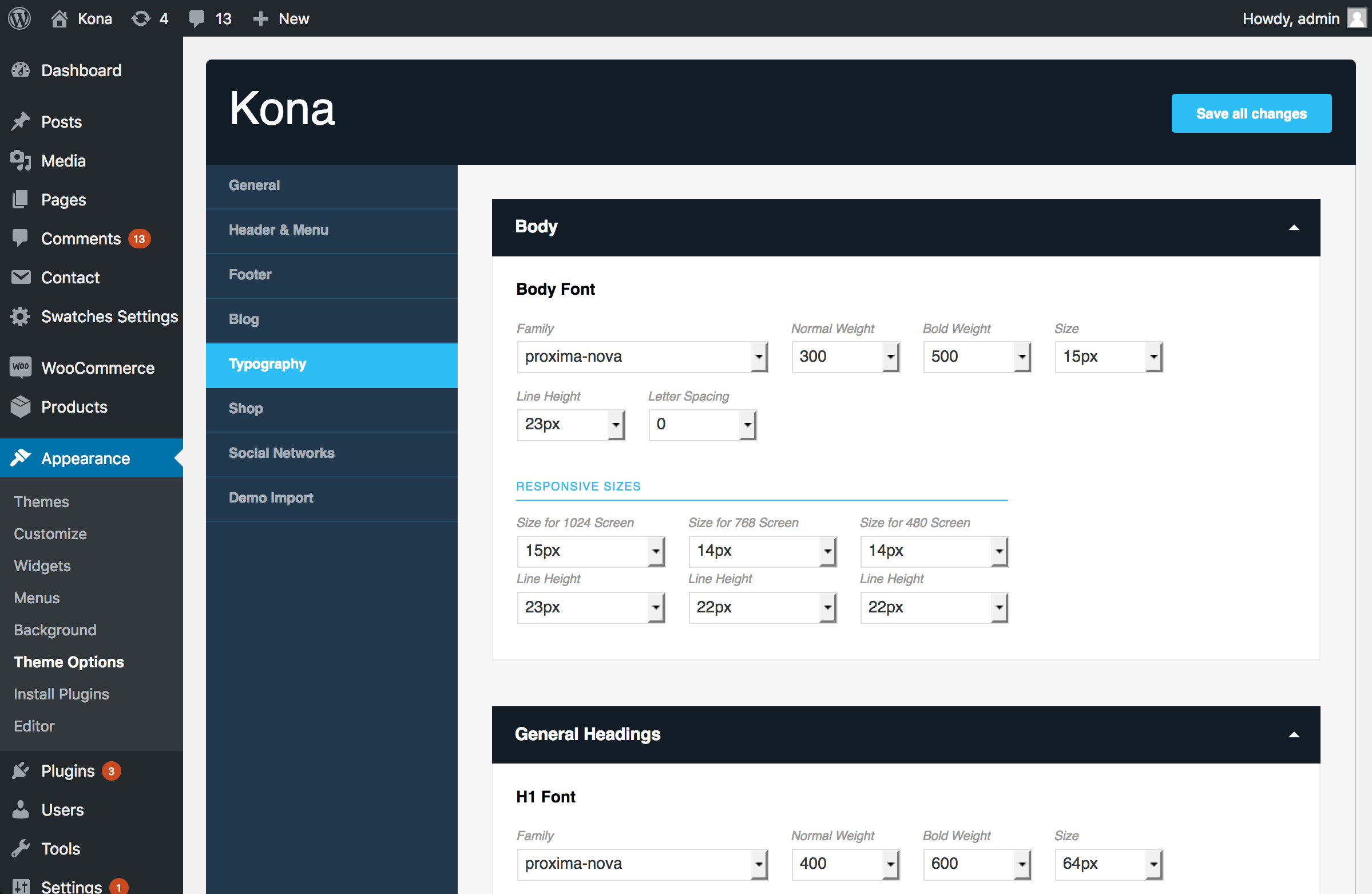1372x894 pixels.
Task: Open Body Normal Weight 300 dropdown
Action: (845, 357)
